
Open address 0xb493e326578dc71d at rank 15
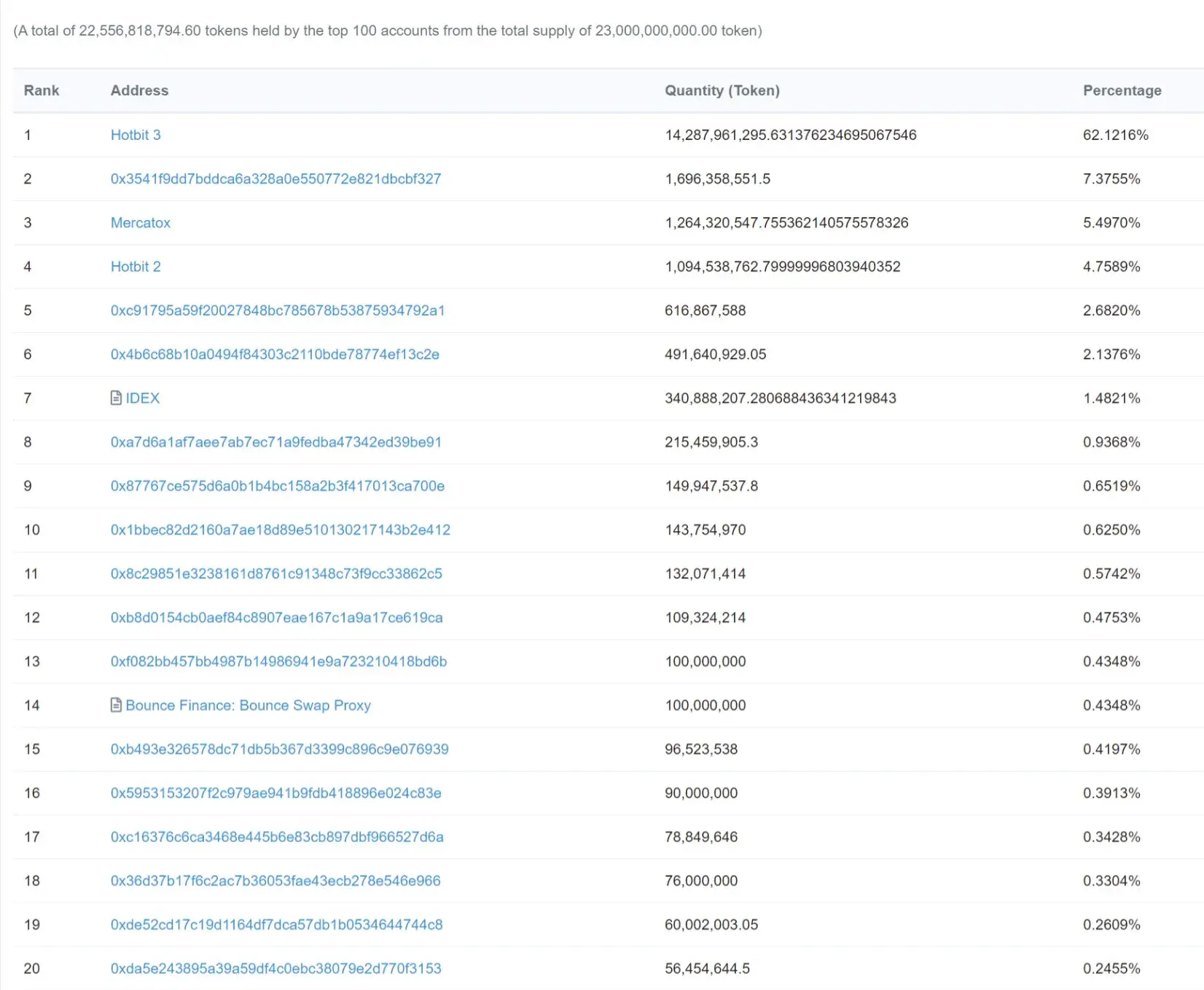tap(280, 750)
